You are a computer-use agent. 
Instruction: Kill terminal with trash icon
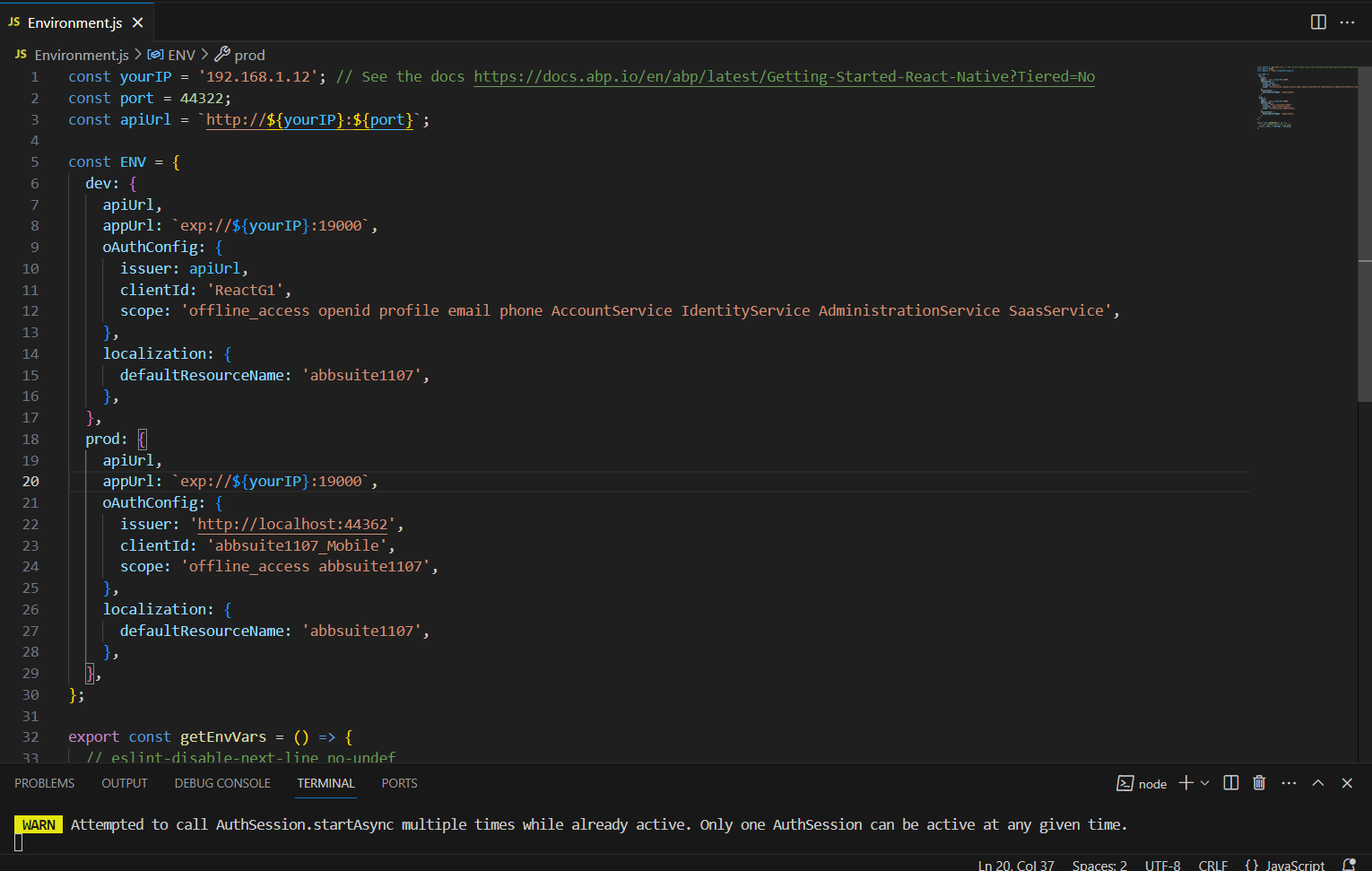coord(1259,783)
